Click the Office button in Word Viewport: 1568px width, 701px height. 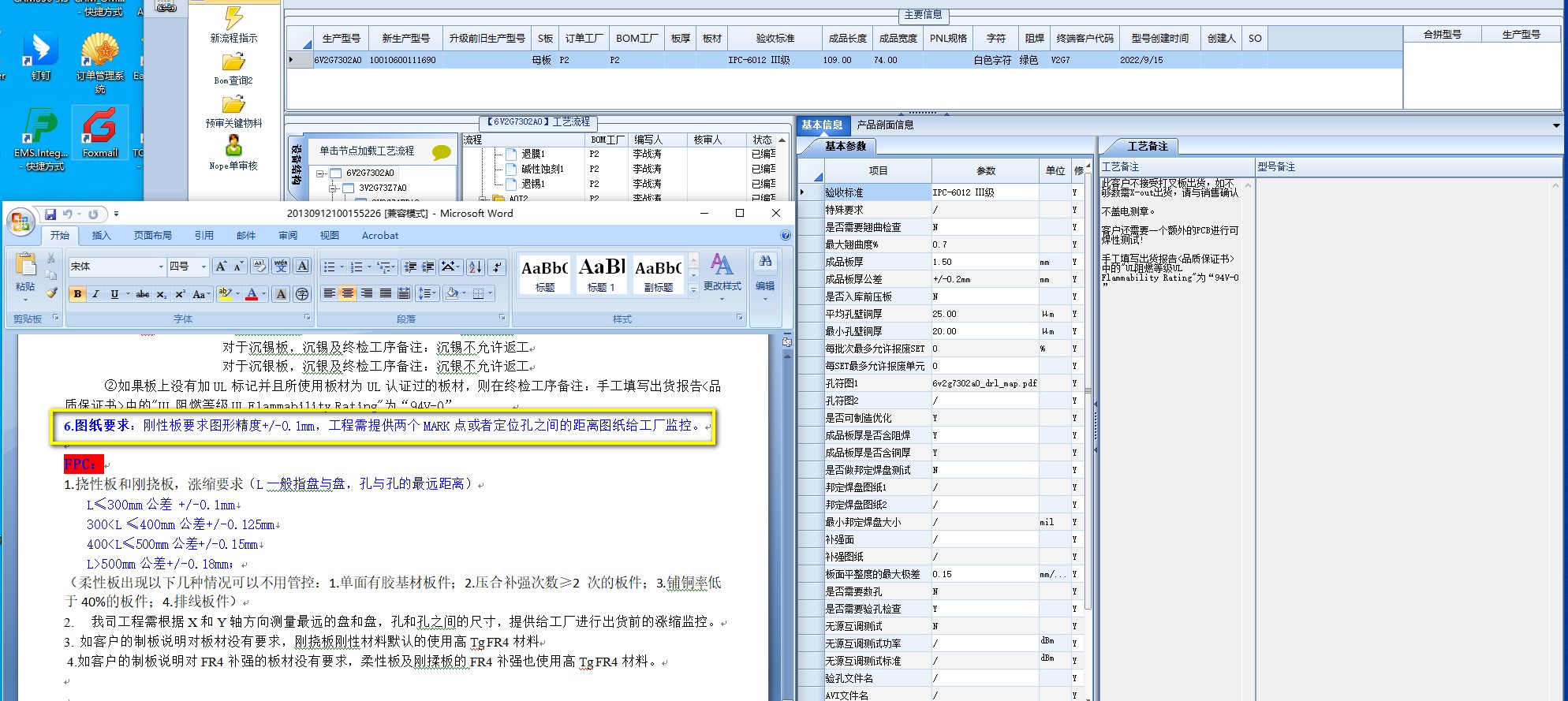click(21, 222)
